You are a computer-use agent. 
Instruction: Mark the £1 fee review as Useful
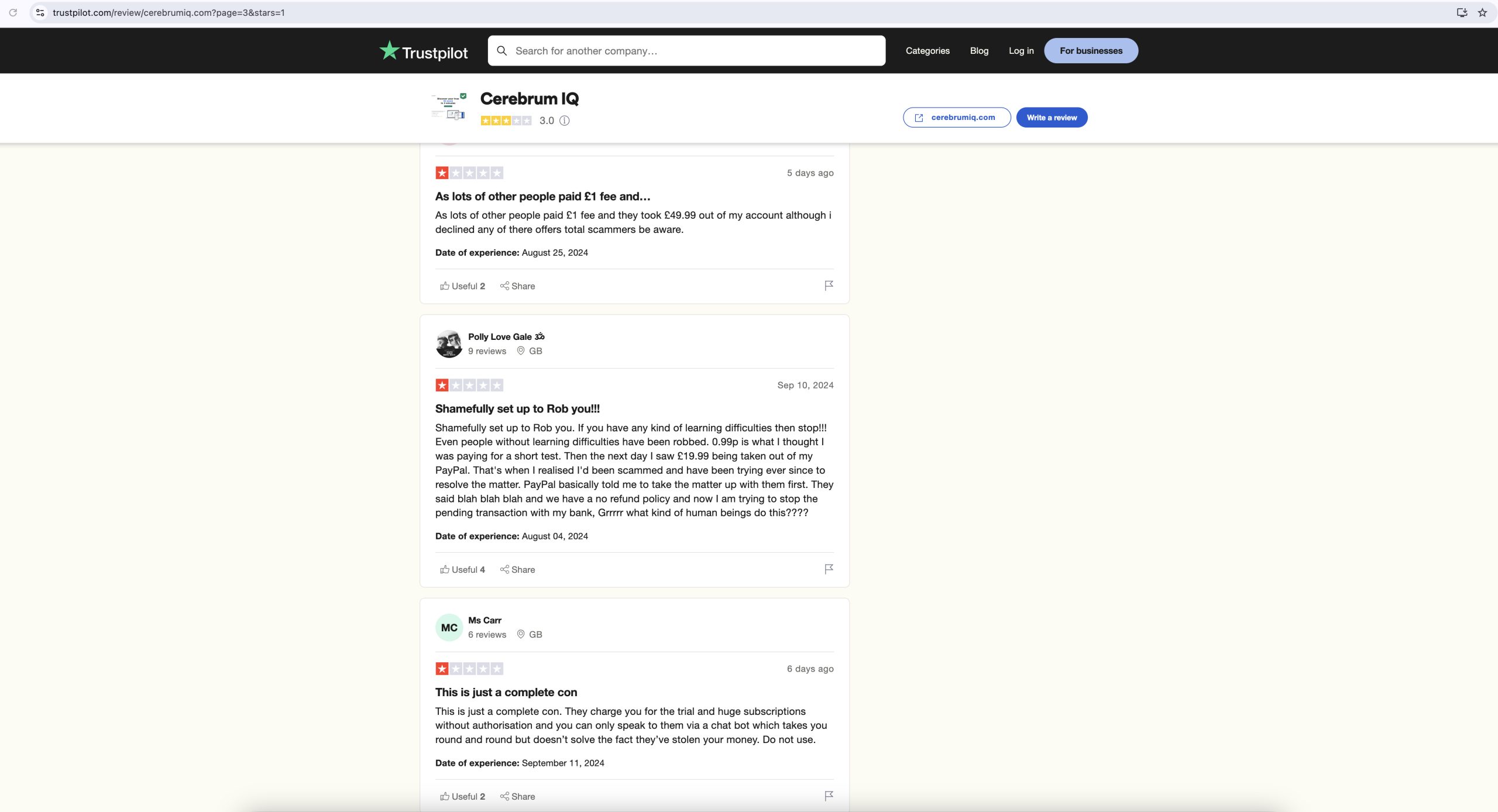(462, 286)
